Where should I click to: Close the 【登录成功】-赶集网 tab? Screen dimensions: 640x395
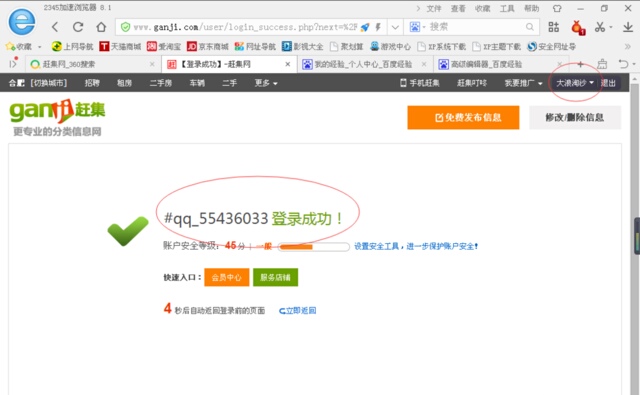tap(288, 64)
